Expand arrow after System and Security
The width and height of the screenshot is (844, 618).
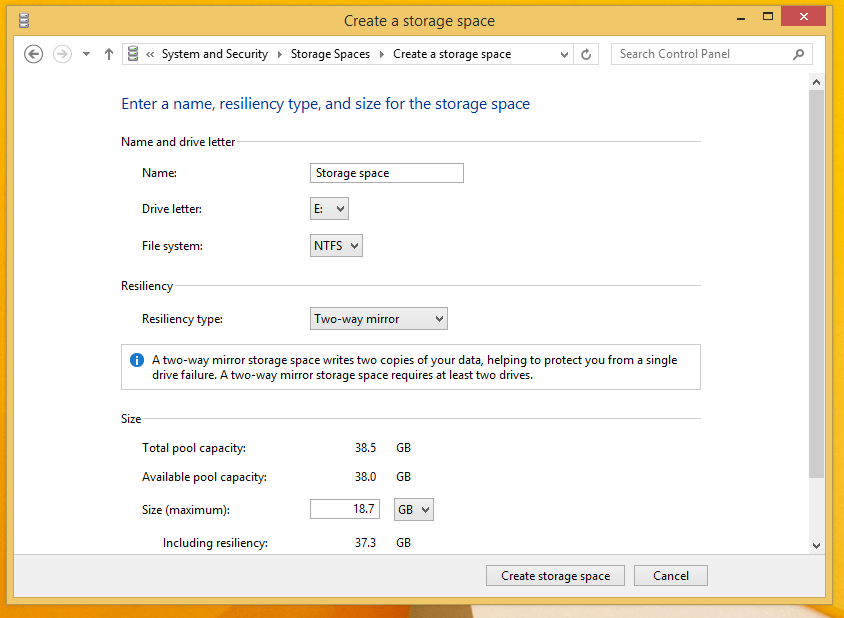tap(279, 54)
